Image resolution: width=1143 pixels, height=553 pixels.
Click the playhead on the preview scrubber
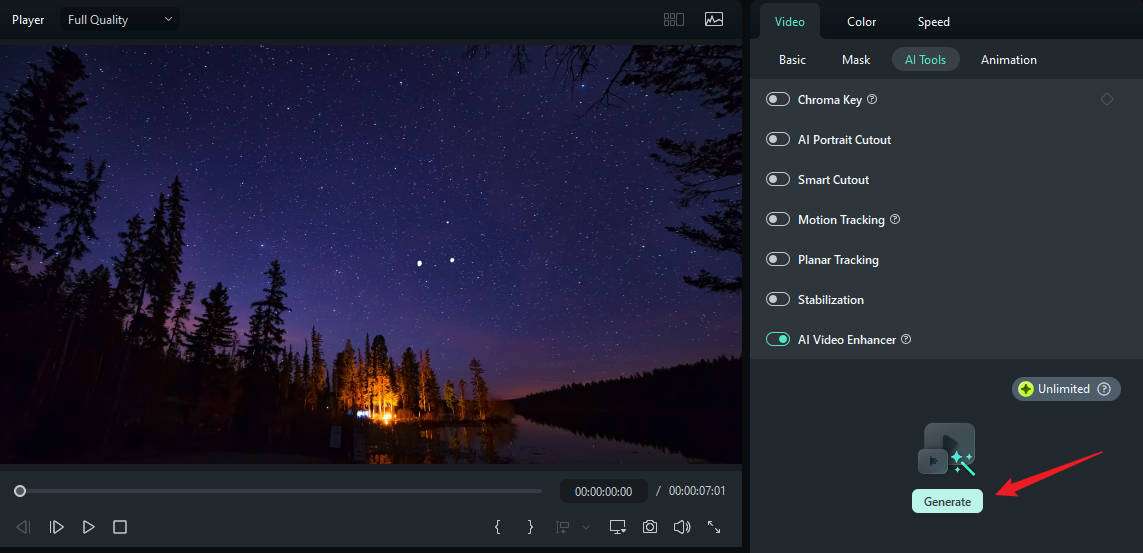20,491
